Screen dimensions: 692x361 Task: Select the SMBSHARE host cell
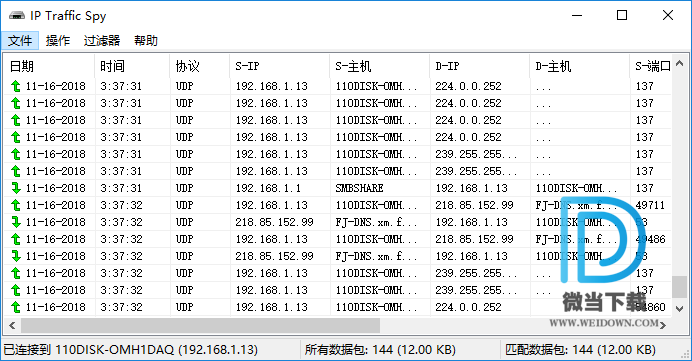pos(359,188)
